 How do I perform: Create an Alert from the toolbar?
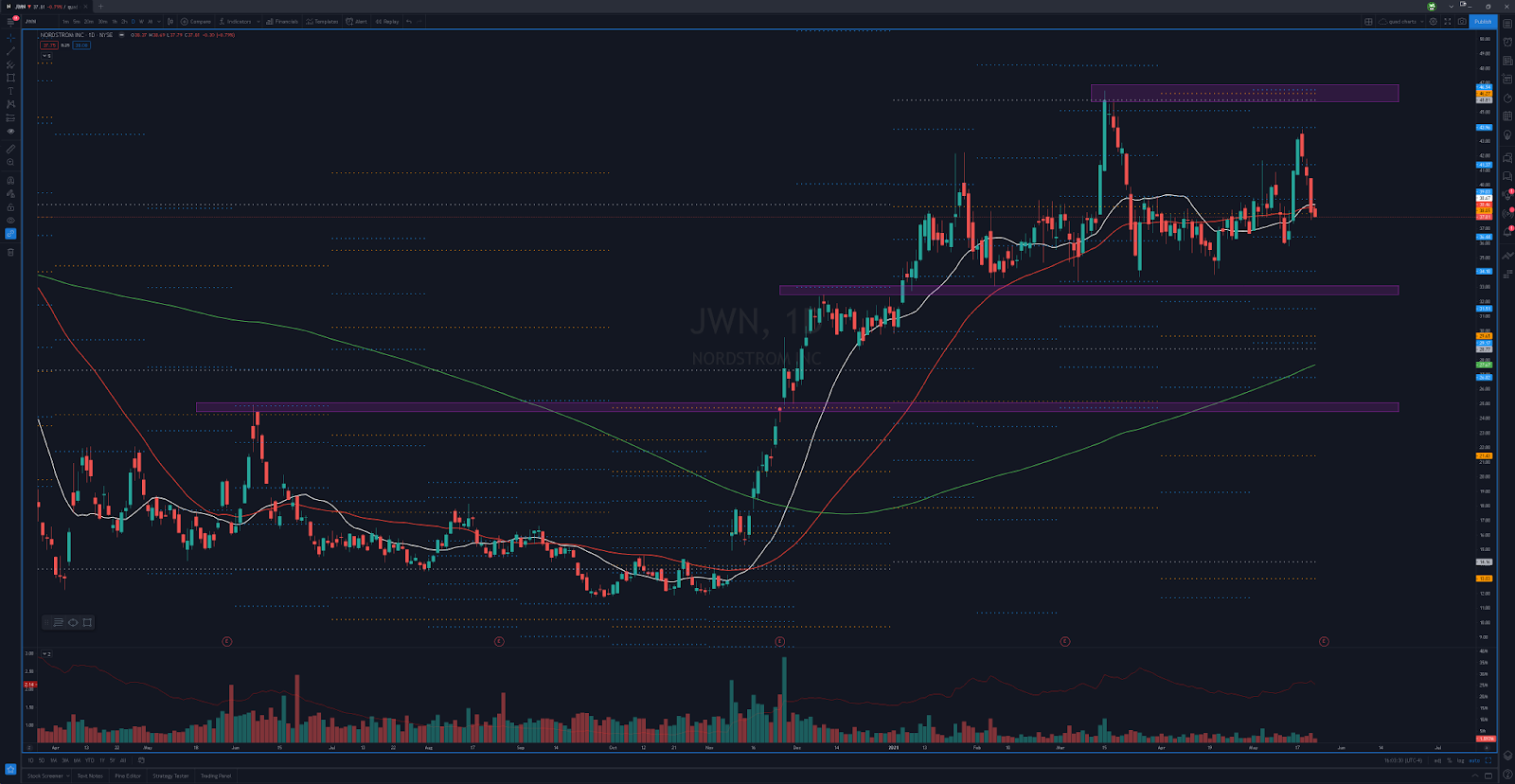(x=357, y=22)
